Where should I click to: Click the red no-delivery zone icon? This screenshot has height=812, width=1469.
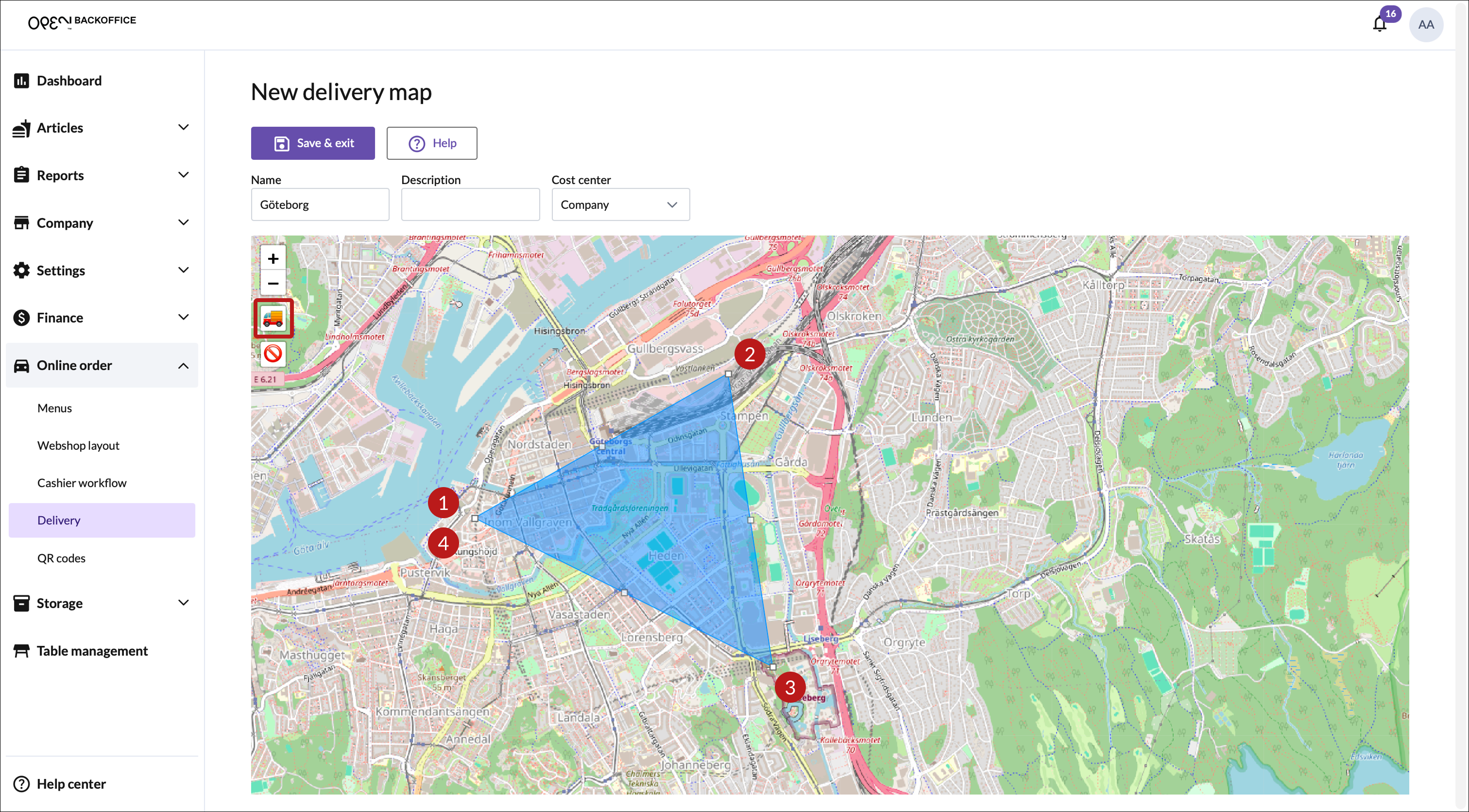[273, 354]
